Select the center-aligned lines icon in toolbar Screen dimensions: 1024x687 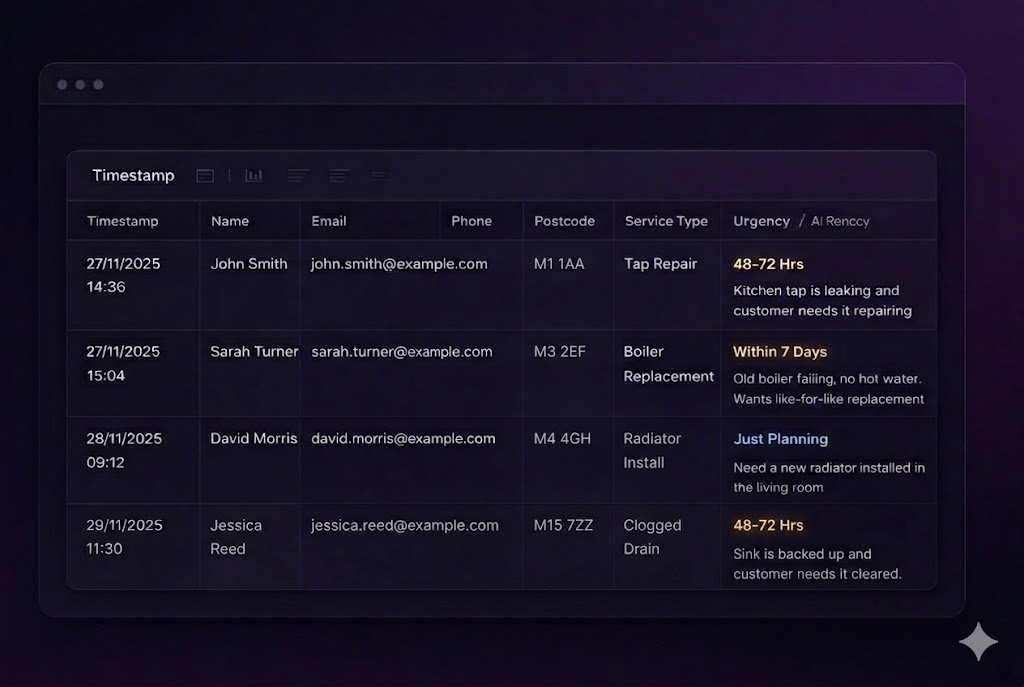[339, 175]
